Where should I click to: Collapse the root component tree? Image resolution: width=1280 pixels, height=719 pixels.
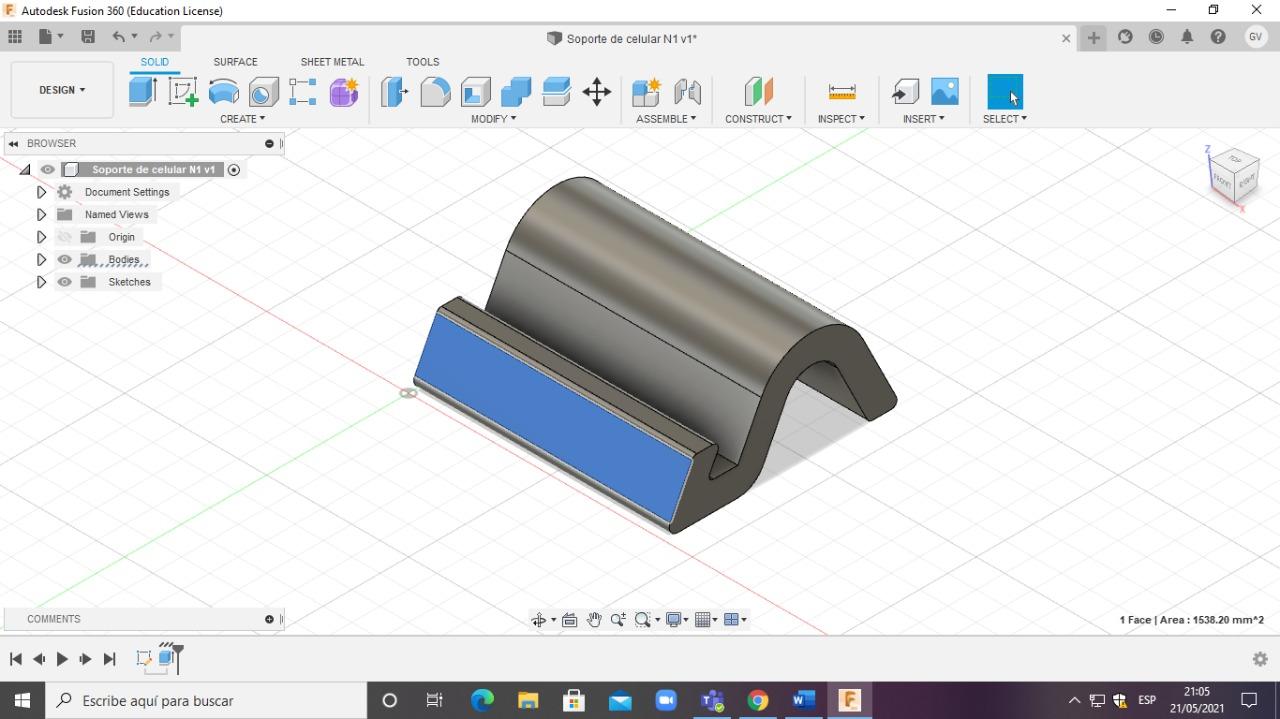pyautogui.click(x=25, y=170)
